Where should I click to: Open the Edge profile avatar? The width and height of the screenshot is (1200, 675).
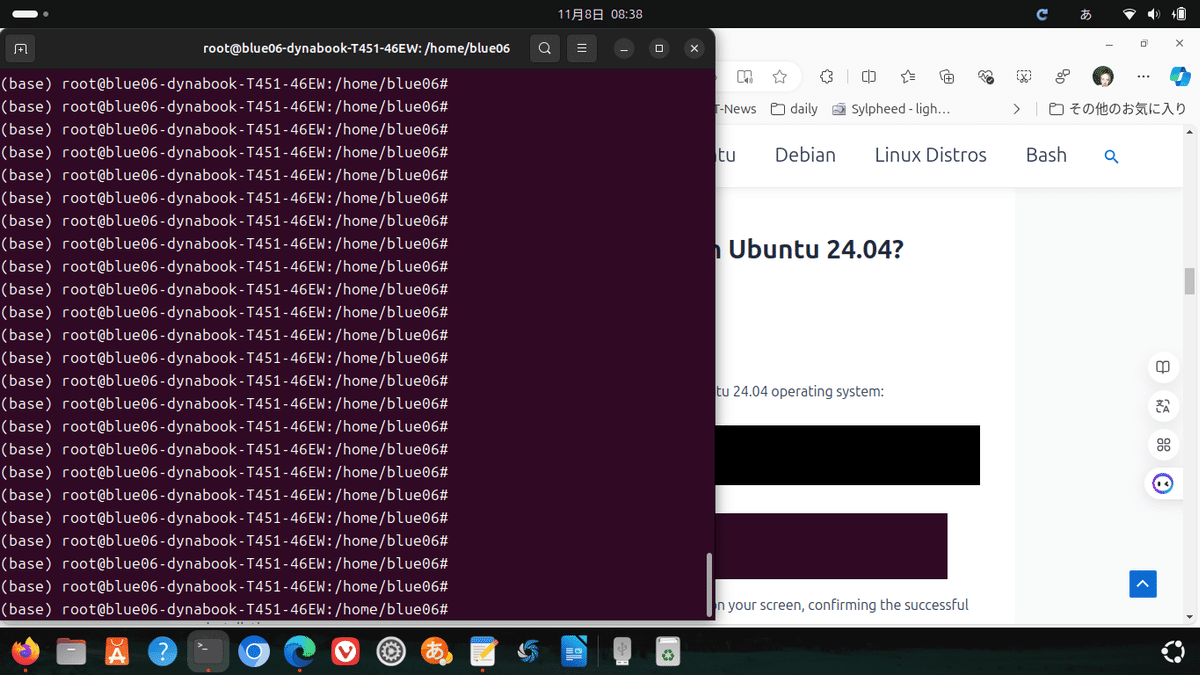coord(1102,76)
